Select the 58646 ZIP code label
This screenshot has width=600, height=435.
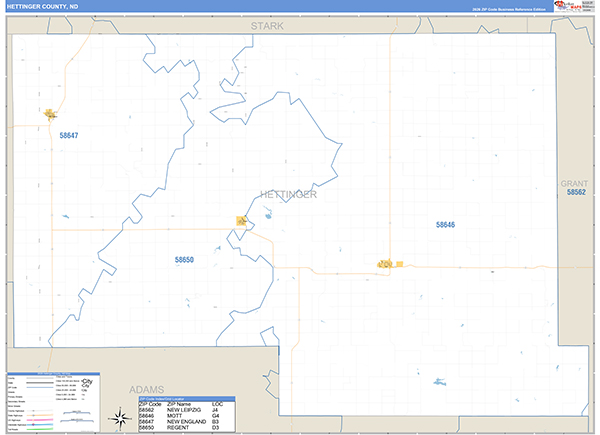point(445,225)
